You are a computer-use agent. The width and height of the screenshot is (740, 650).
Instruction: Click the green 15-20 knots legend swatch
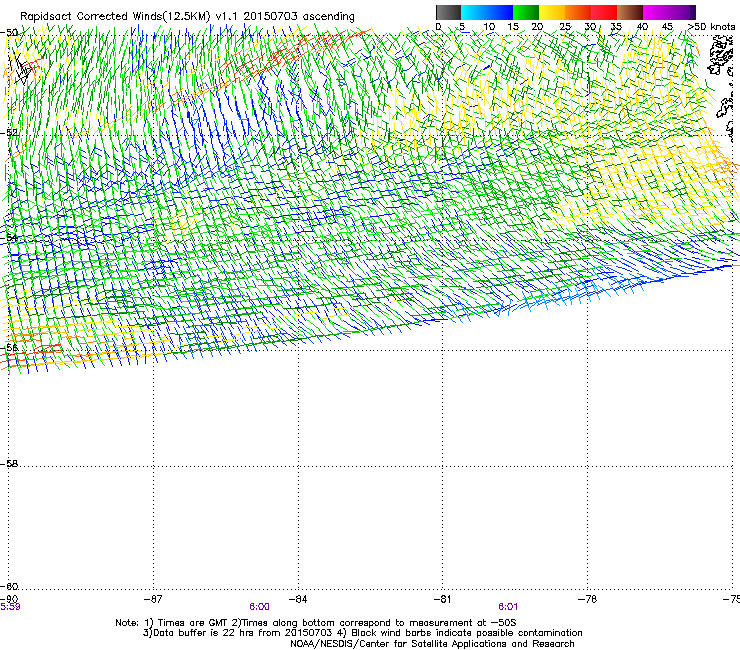click(x=526, y=12)
